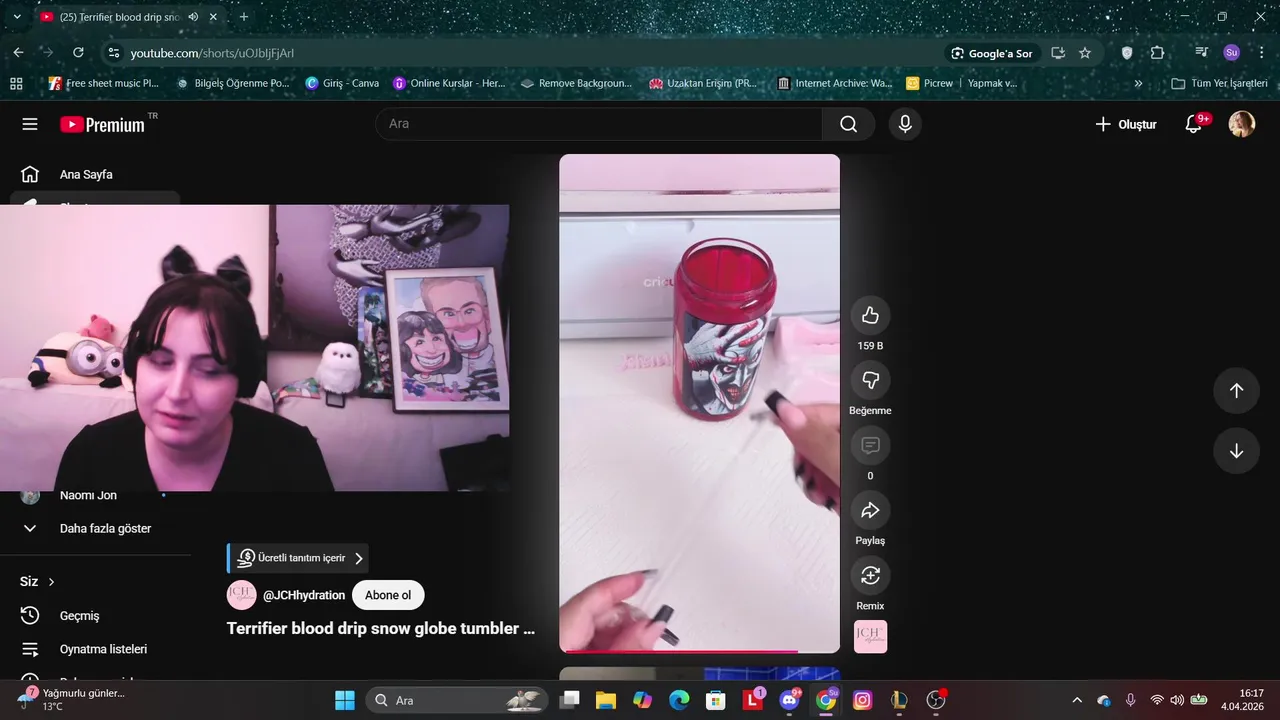Open the YouTube hamburger guide menu
1280x720 pixels.
click(x=30, y=124)
